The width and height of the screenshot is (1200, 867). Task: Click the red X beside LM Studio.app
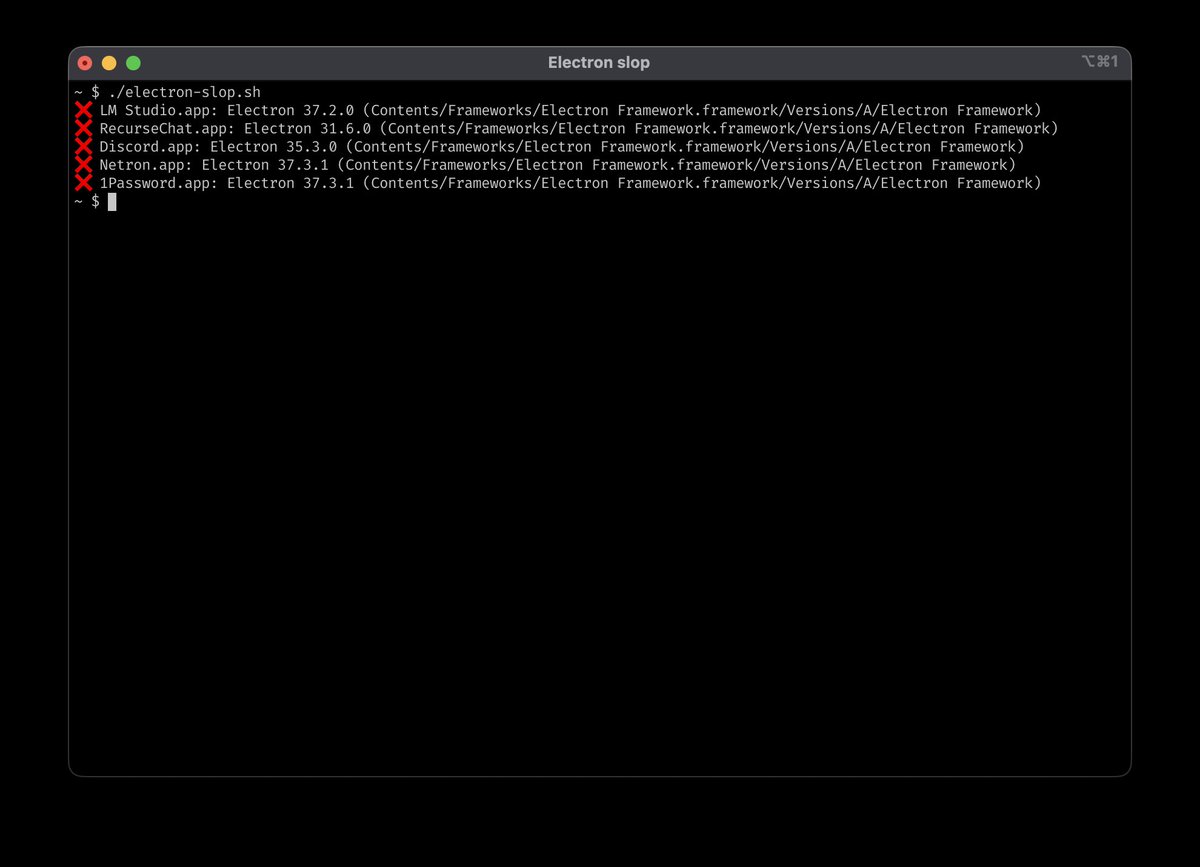point(84,110)
